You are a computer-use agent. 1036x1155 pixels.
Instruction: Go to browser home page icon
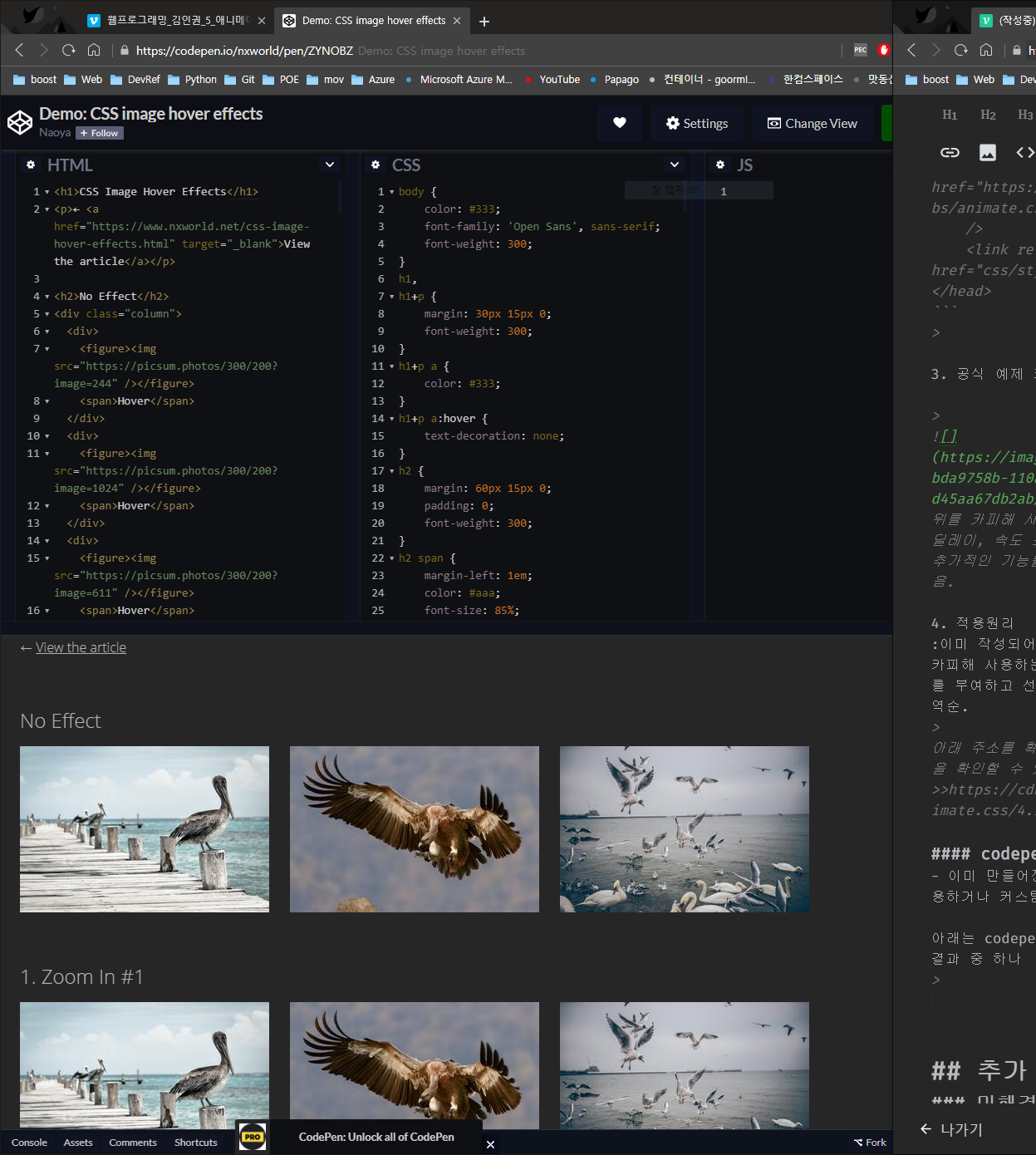click(94, 51)
